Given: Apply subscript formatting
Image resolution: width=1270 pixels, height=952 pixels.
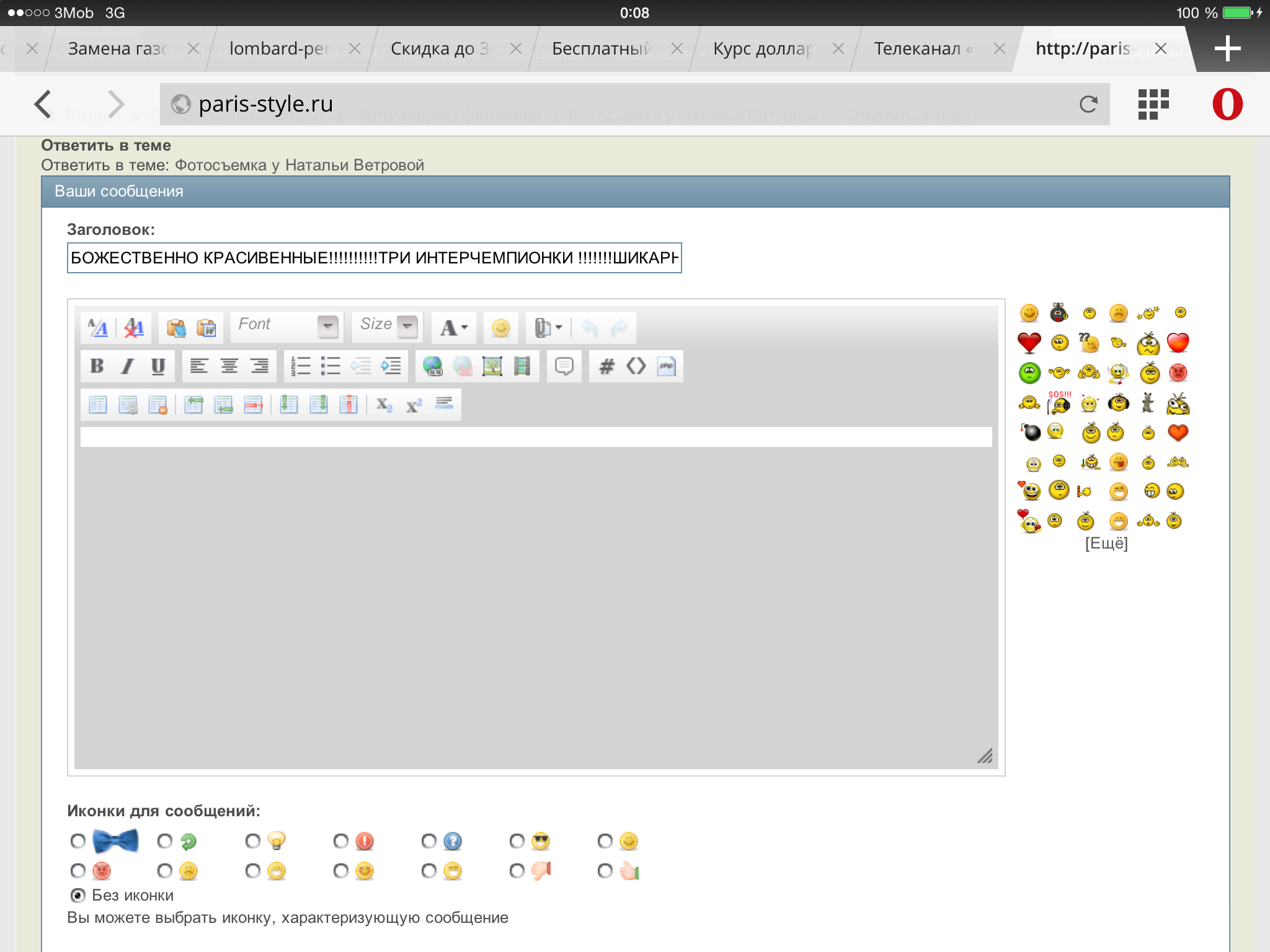Looking at the screenshot, I should pyautogui.click(x=384, y=405).
